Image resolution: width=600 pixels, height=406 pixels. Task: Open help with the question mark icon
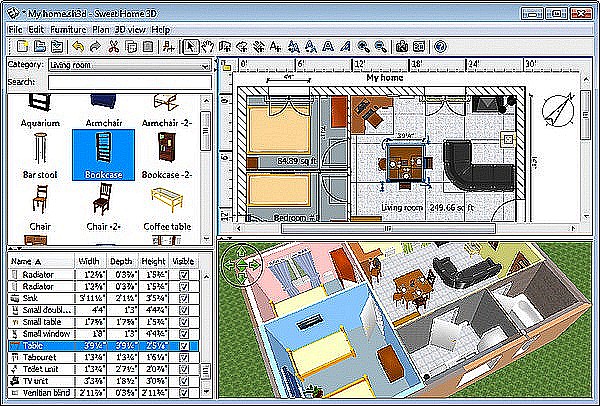[440, 47]
